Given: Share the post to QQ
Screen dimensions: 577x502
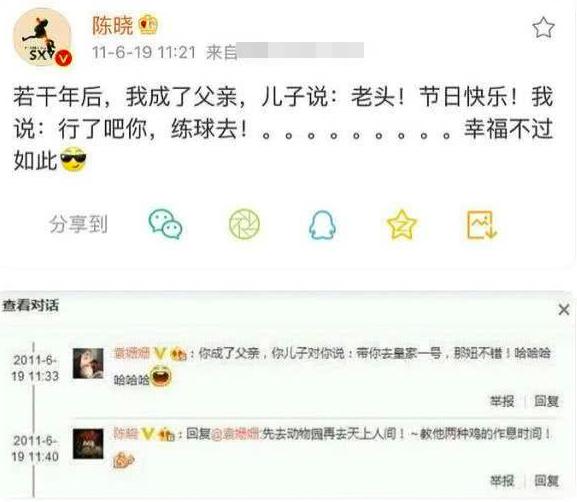Looking at the screenshot, I should (x=322, y=225).
